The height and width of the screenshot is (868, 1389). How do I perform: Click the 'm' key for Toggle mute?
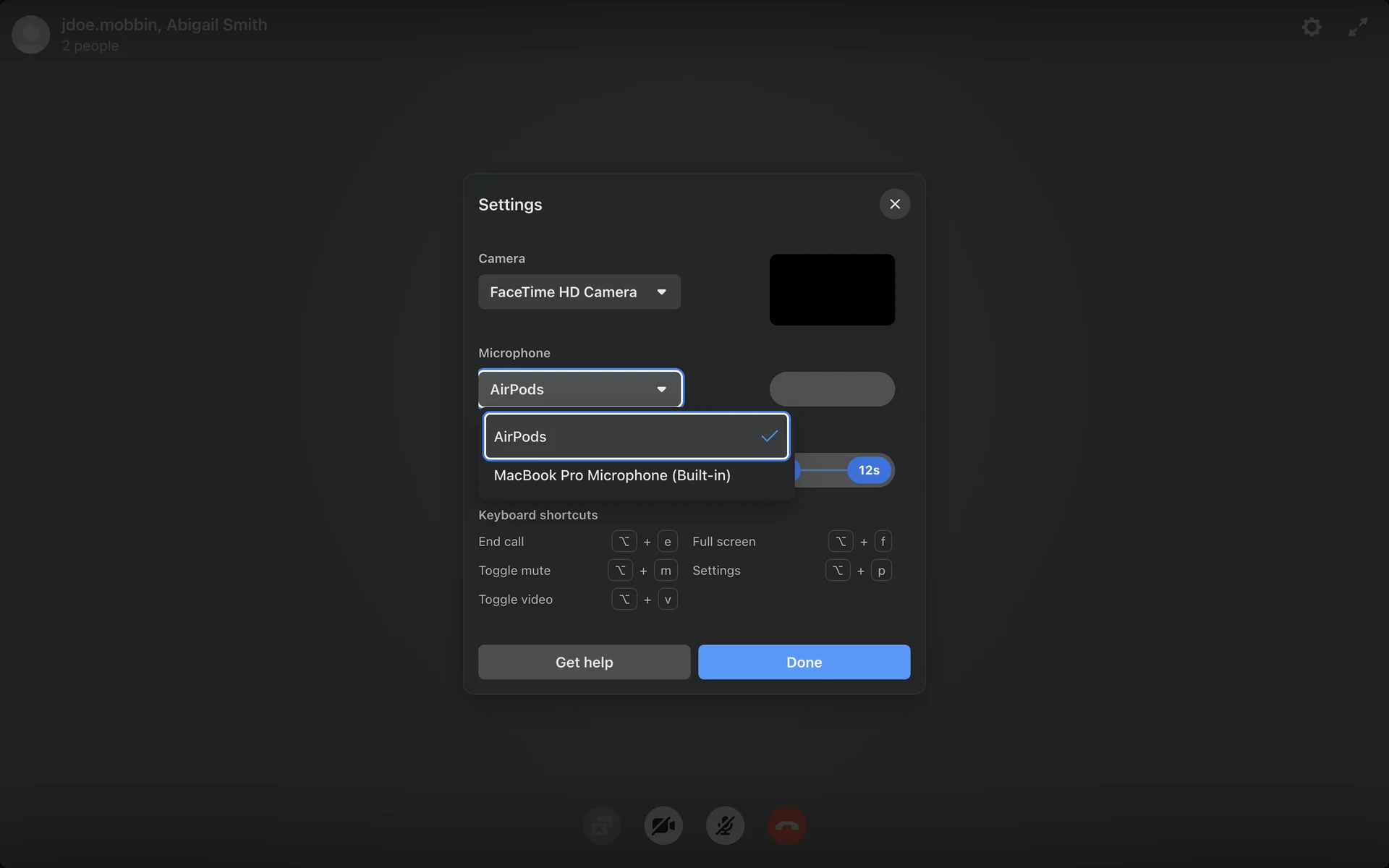(x=666, y=571)
